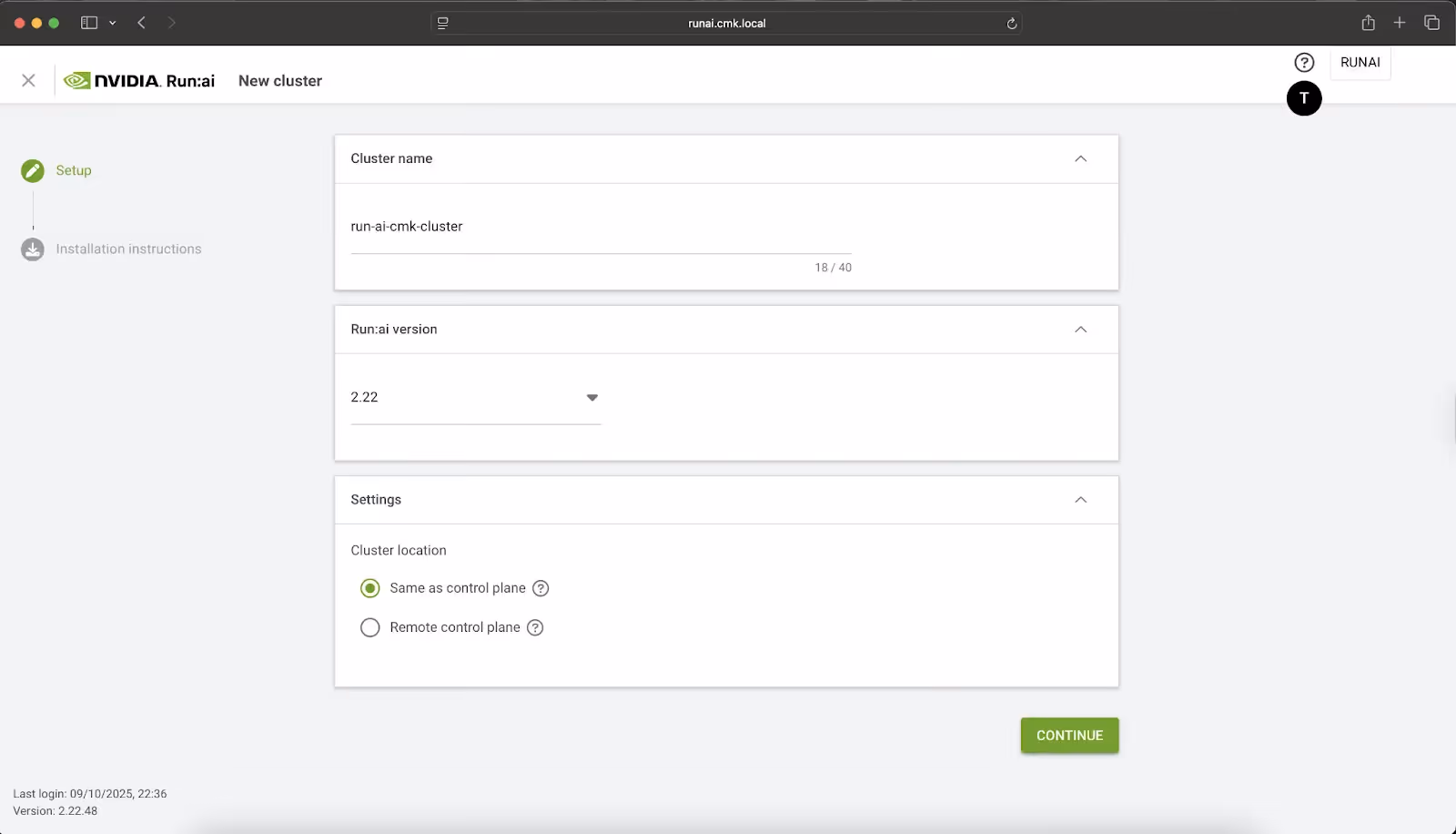This screenshot has height=834, width=1456.
Task: Go to the Installation instructions step
Action: (x=127, y=249)
